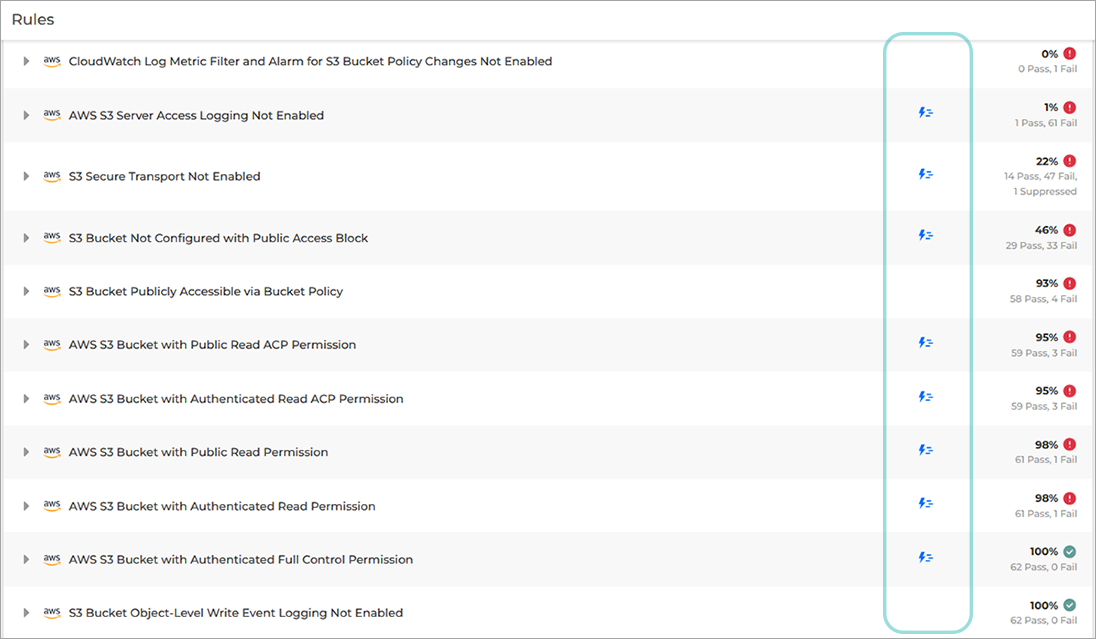The width and height of the screenshot is (1096, 639).
Task: Click remediation icon for Public Read Permission rule
Action: click(925, 450)
